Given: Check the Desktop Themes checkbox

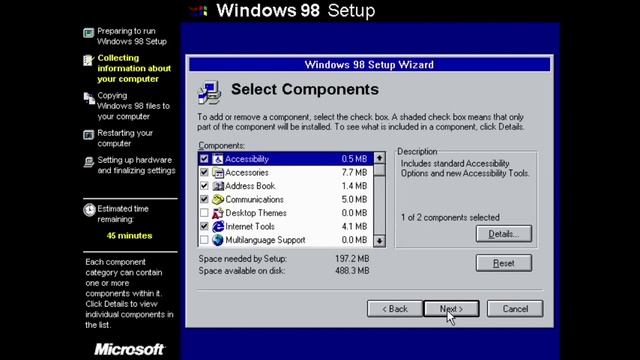Looking at the screenshot, I should [x=204, y=213].
